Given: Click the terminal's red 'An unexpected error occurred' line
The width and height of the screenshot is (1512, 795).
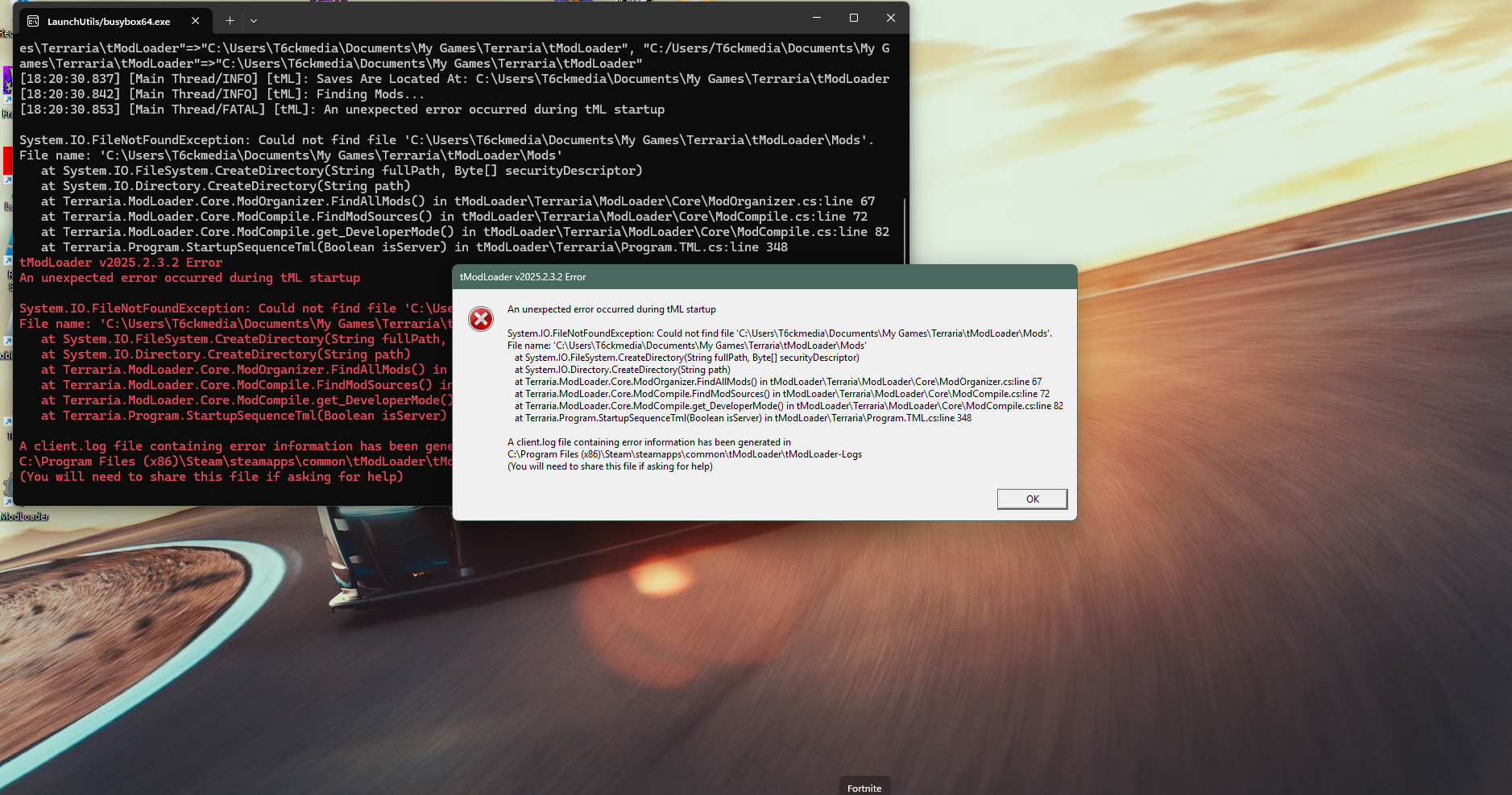Looking at the screenshot, I should (190, 278).
